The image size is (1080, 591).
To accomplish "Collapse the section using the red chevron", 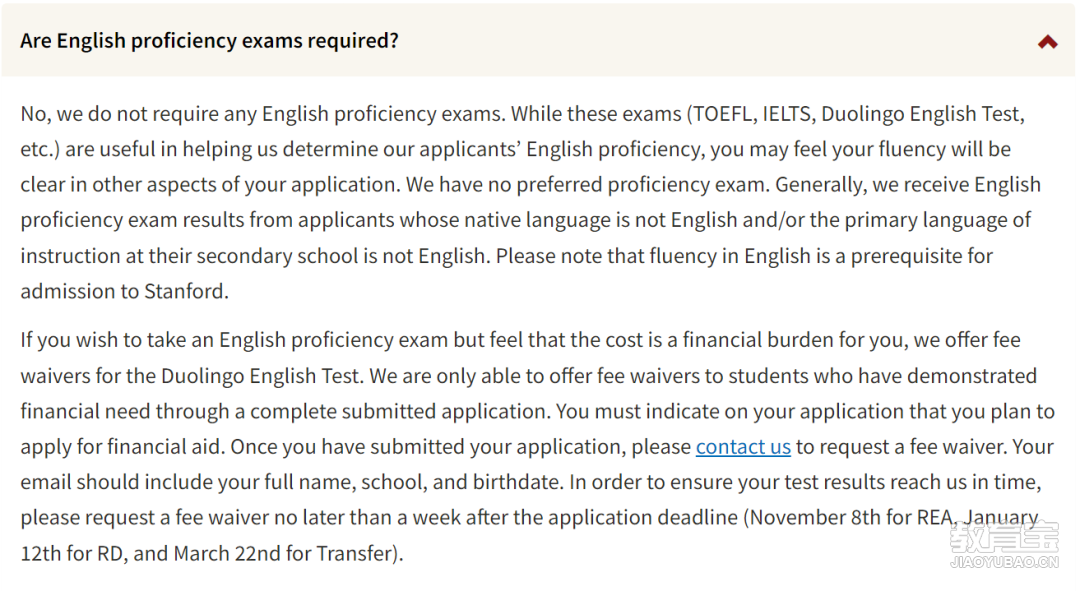I will coord(1048,42).
